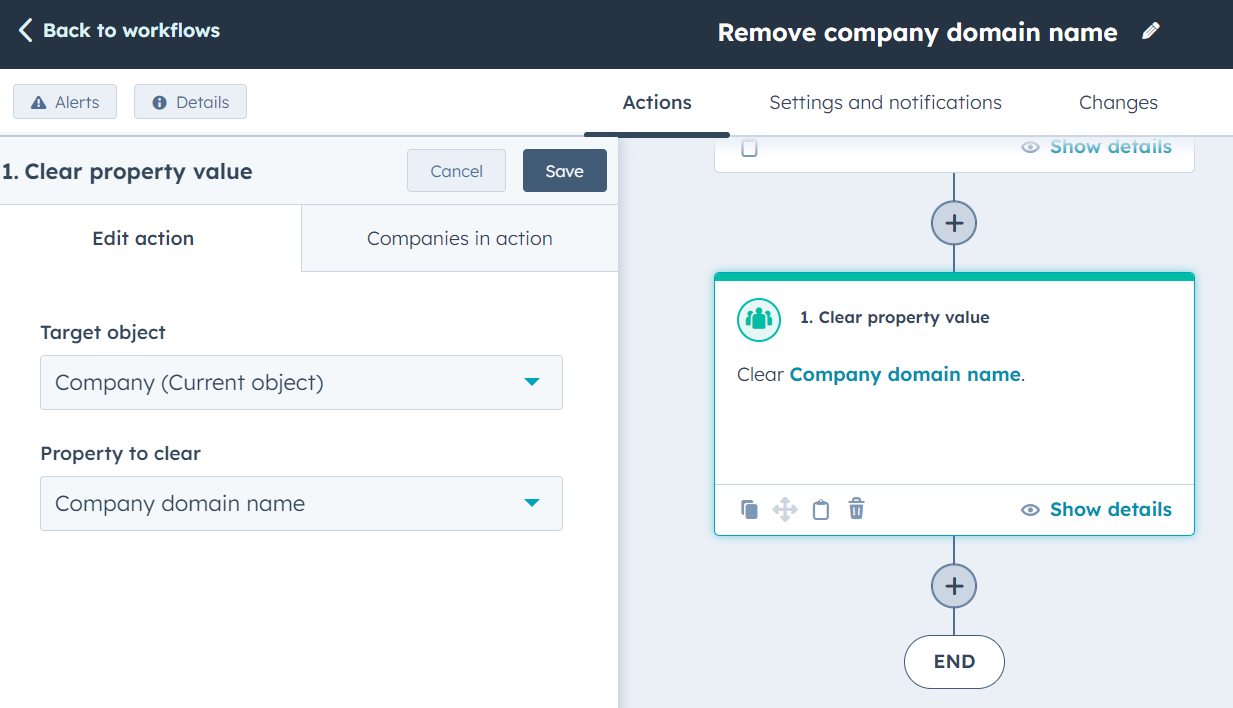Image resolution: width=1233 pixels, height=708 pixels.
Task: Delete the action using the trash icon
Action: tap(856, 509)
